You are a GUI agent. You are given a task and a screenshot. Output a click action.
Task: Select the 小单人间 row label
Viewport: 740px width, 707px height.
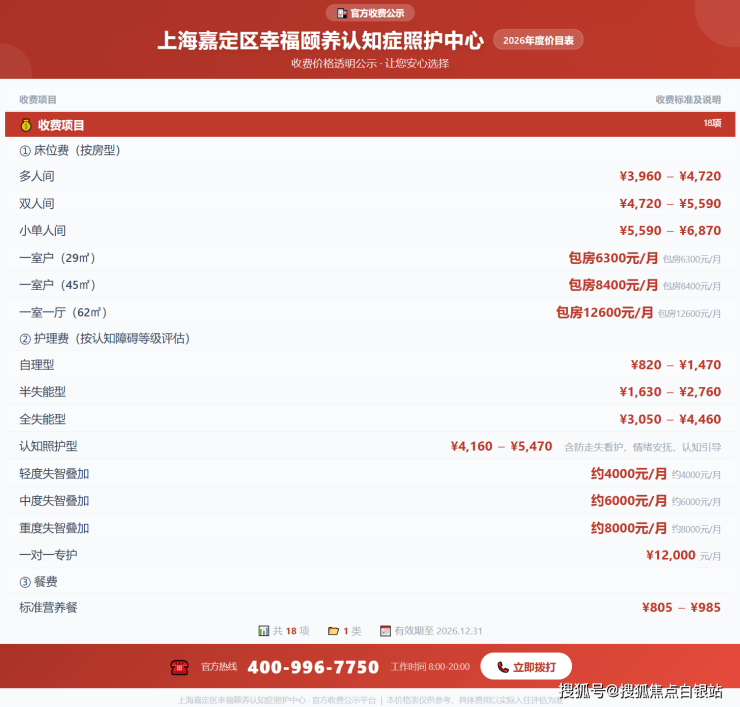point(42,230)
